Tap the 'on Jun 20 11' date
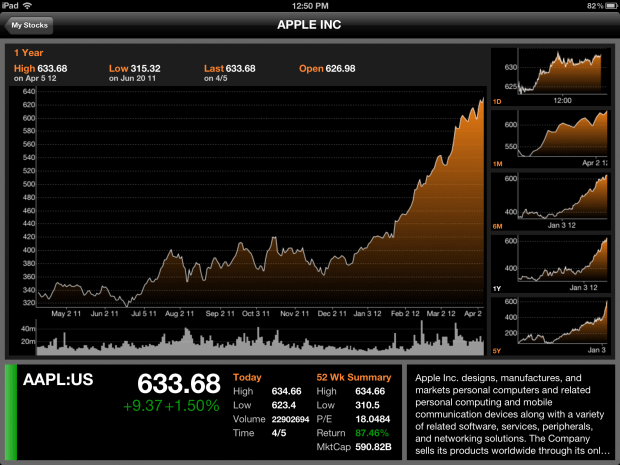Viewport: 620px width, 465px height. coord(132,78)
